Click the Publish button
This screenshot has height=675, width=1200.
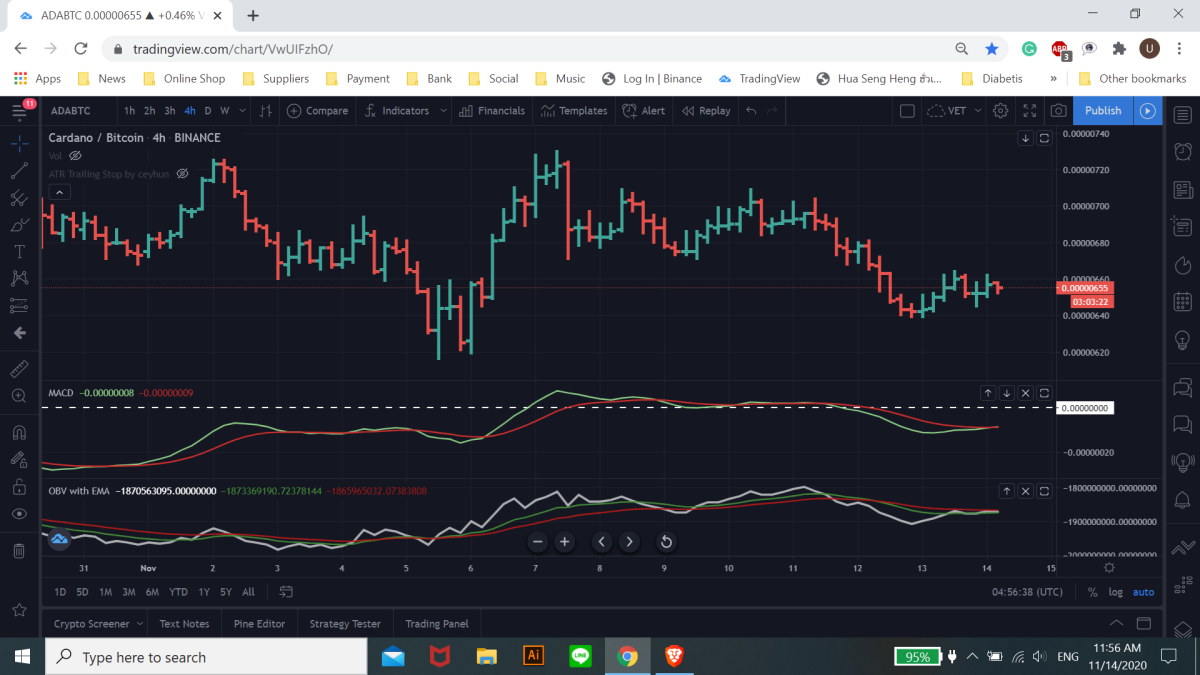point(1103,111)
